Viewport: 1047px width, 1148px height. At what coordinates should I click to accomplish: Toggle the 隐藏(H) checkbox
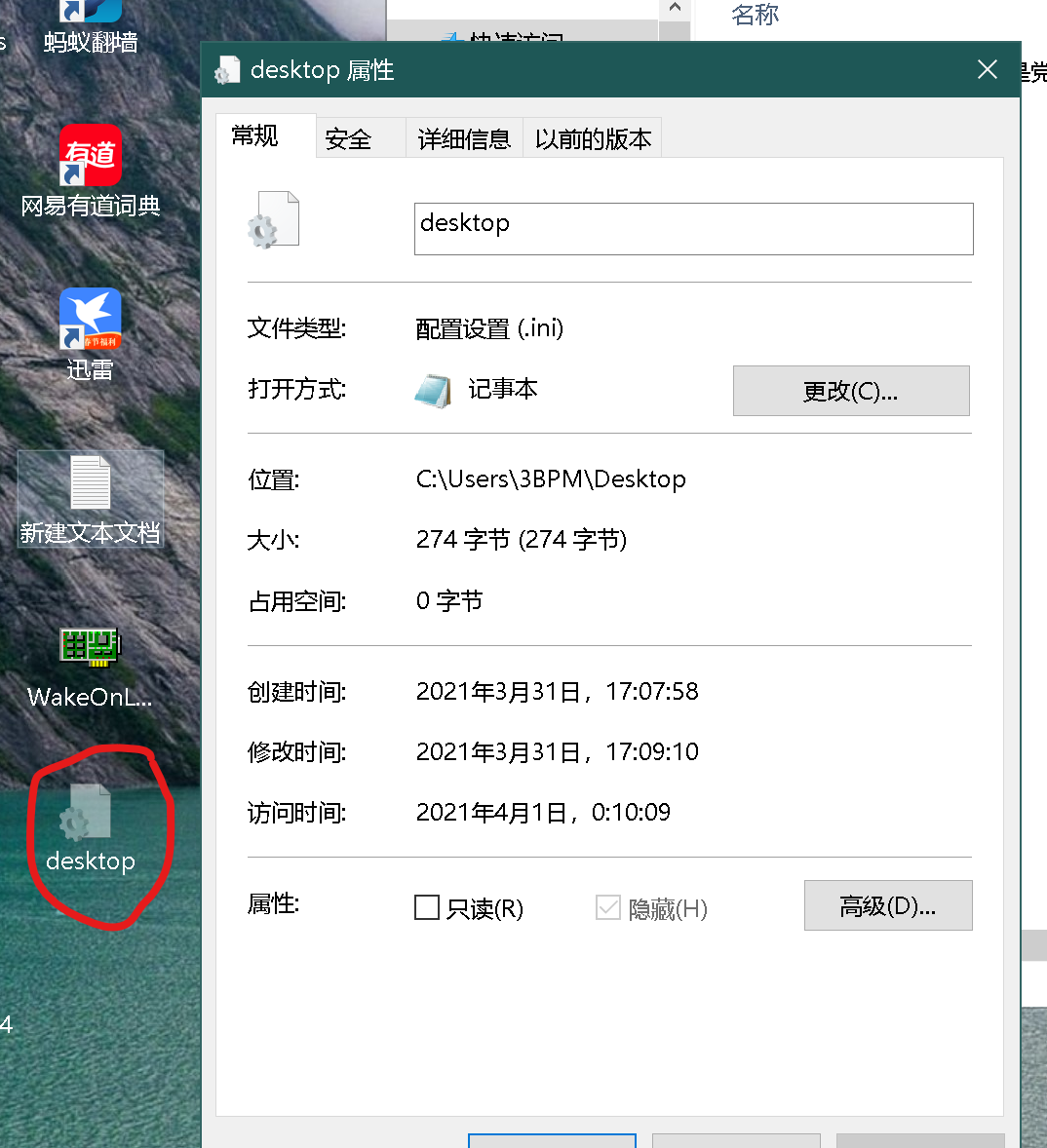pos(608,906)
